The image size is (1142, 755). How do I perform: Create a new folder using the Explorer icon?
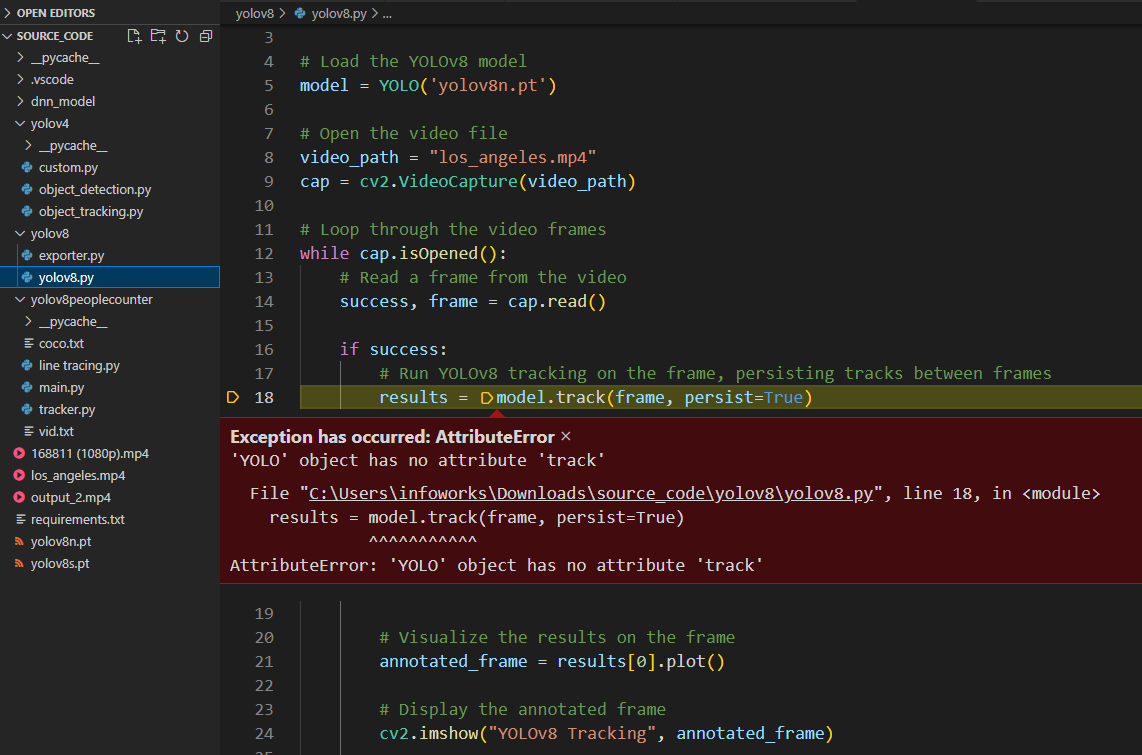(x=158, y=35)
